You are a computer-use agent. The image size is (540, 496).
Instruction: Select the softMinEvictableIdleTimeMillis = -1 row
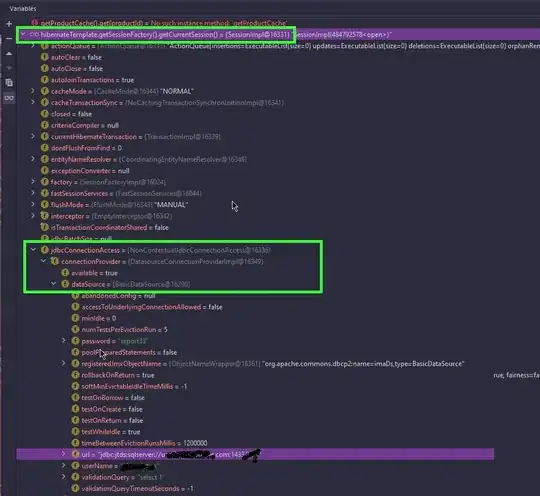coord(130,386)
